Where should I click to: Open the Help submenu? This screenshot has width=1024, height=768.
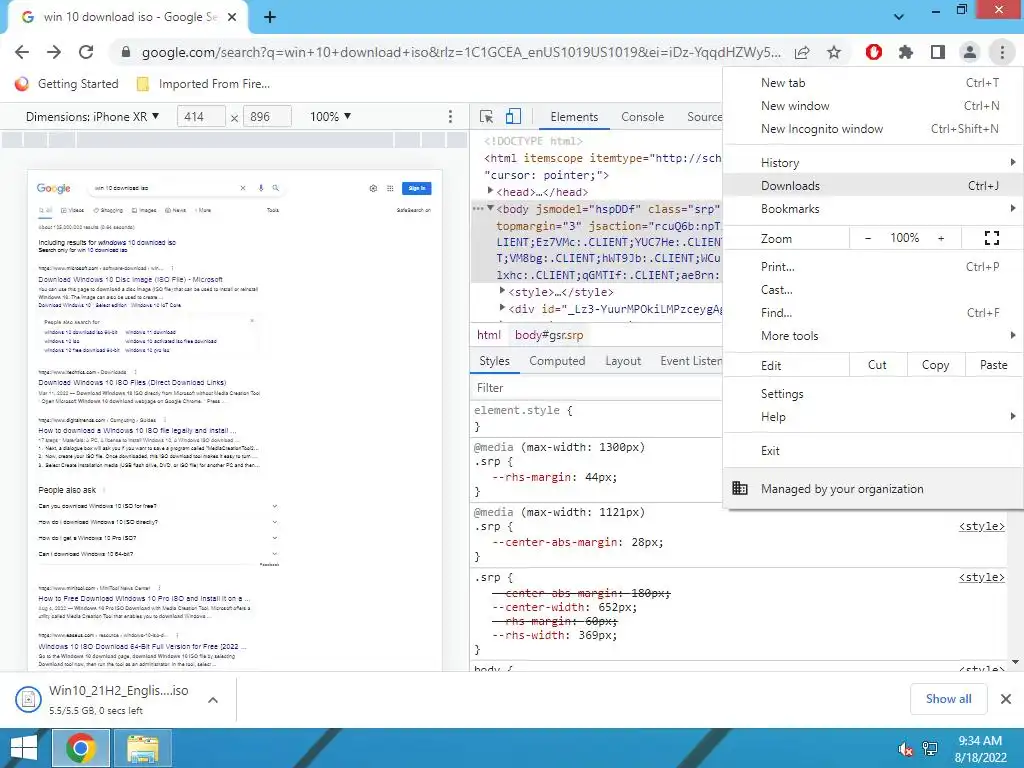872,417
